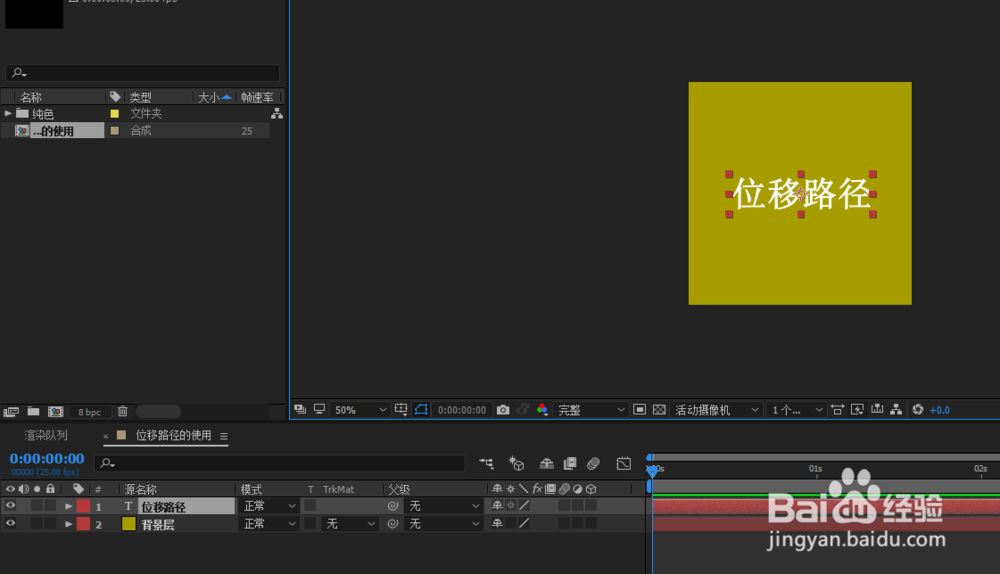
Task: Open blending mode dropdown for 位移路径 layer
Action: coord(269,506)
